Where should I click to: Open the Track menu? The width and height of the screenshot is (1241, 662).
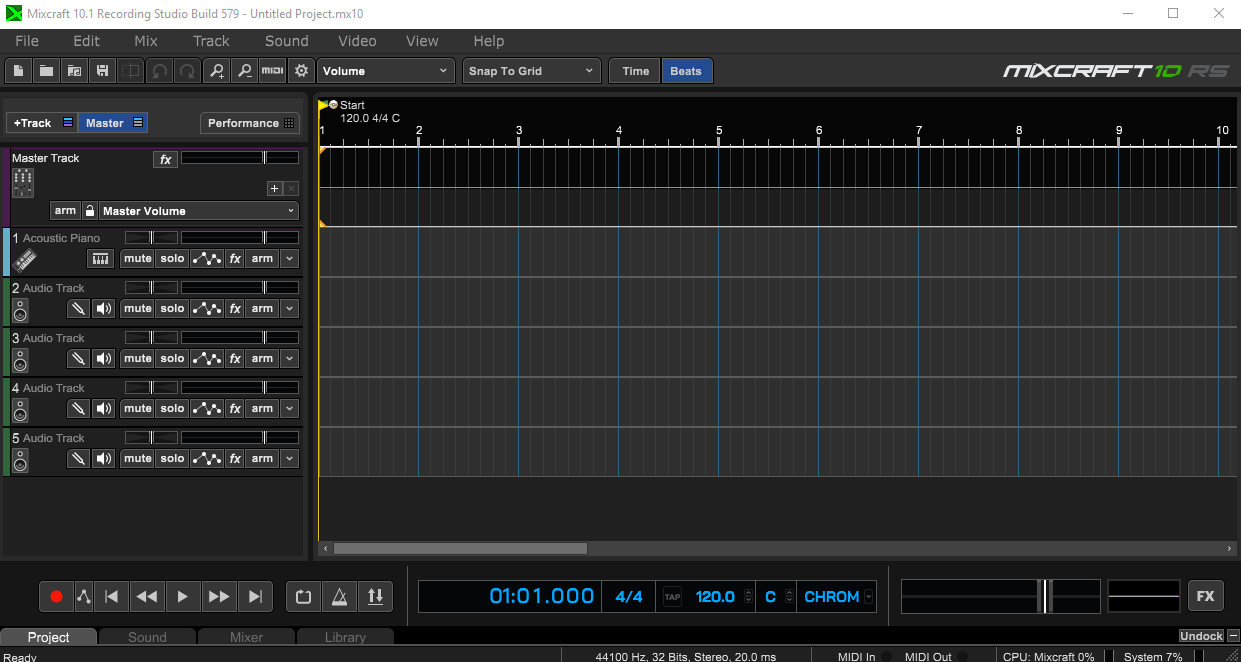211,41
